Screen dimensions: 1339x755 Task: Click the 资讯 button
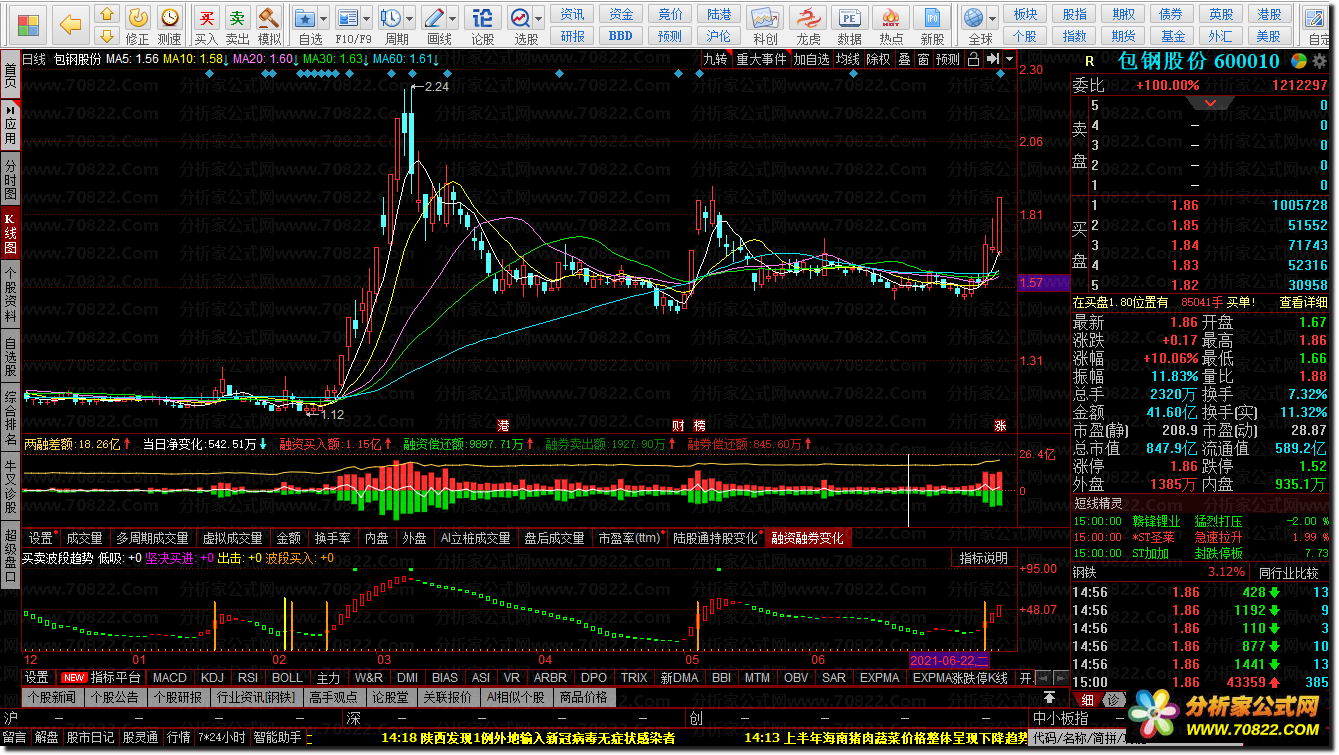[x=573, y=14]
